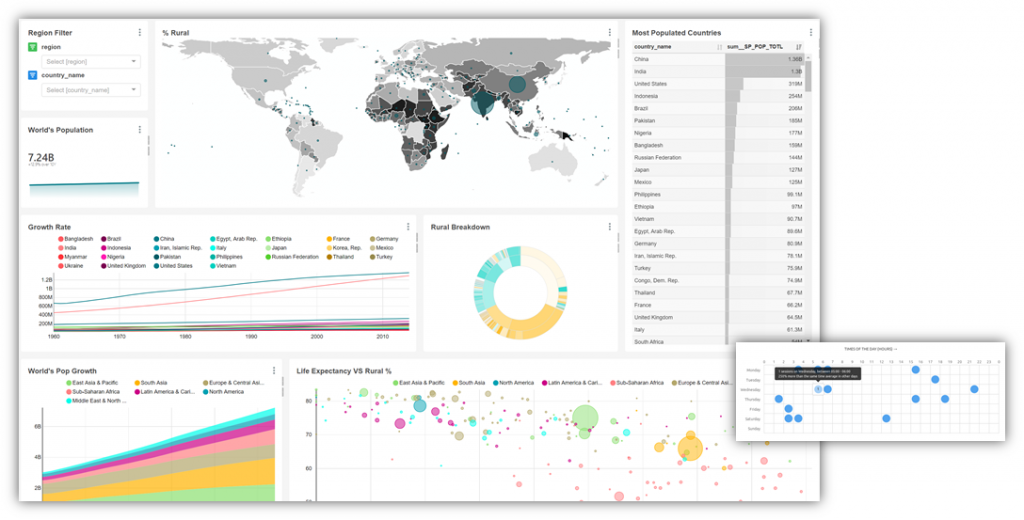
Task: Open the Growth Rate chart kebab menu
Action: click(x=408, y=227)
